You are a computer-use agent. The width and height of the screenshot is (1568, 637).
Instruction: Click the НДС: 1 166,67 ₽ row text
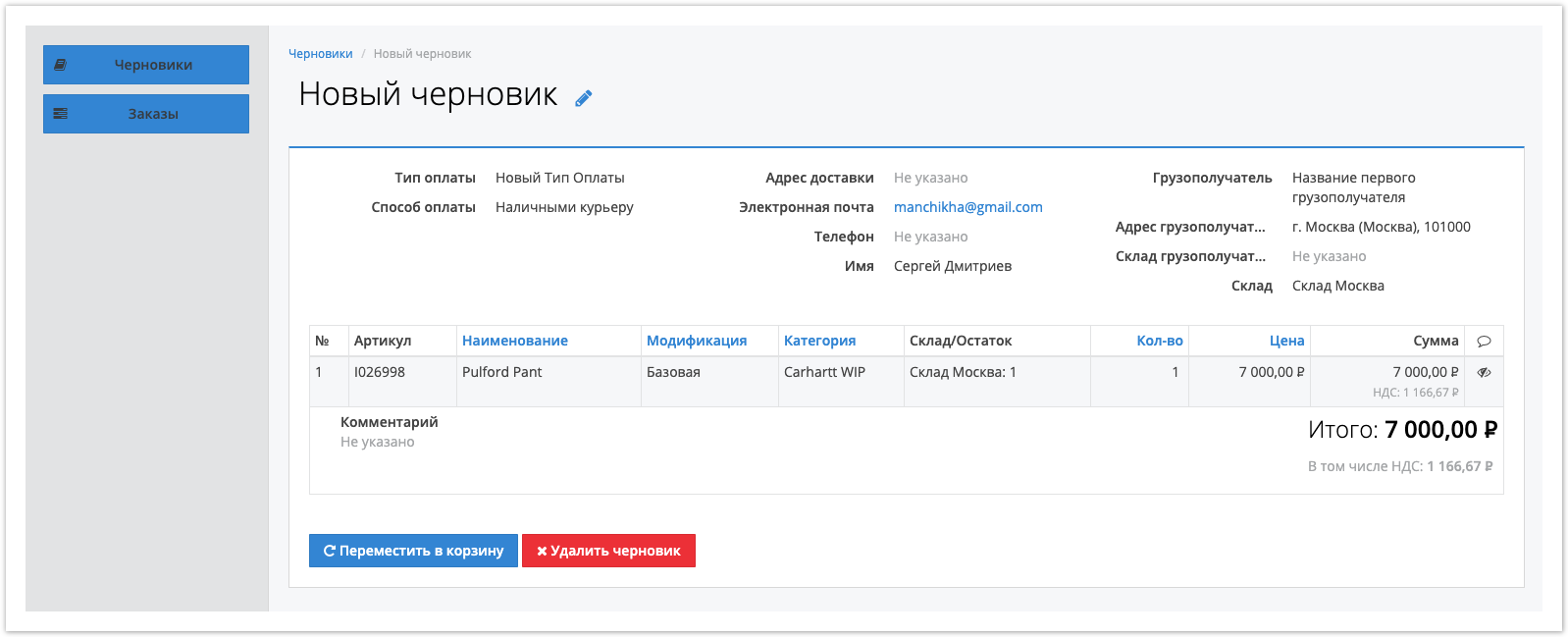(1415, 393)
